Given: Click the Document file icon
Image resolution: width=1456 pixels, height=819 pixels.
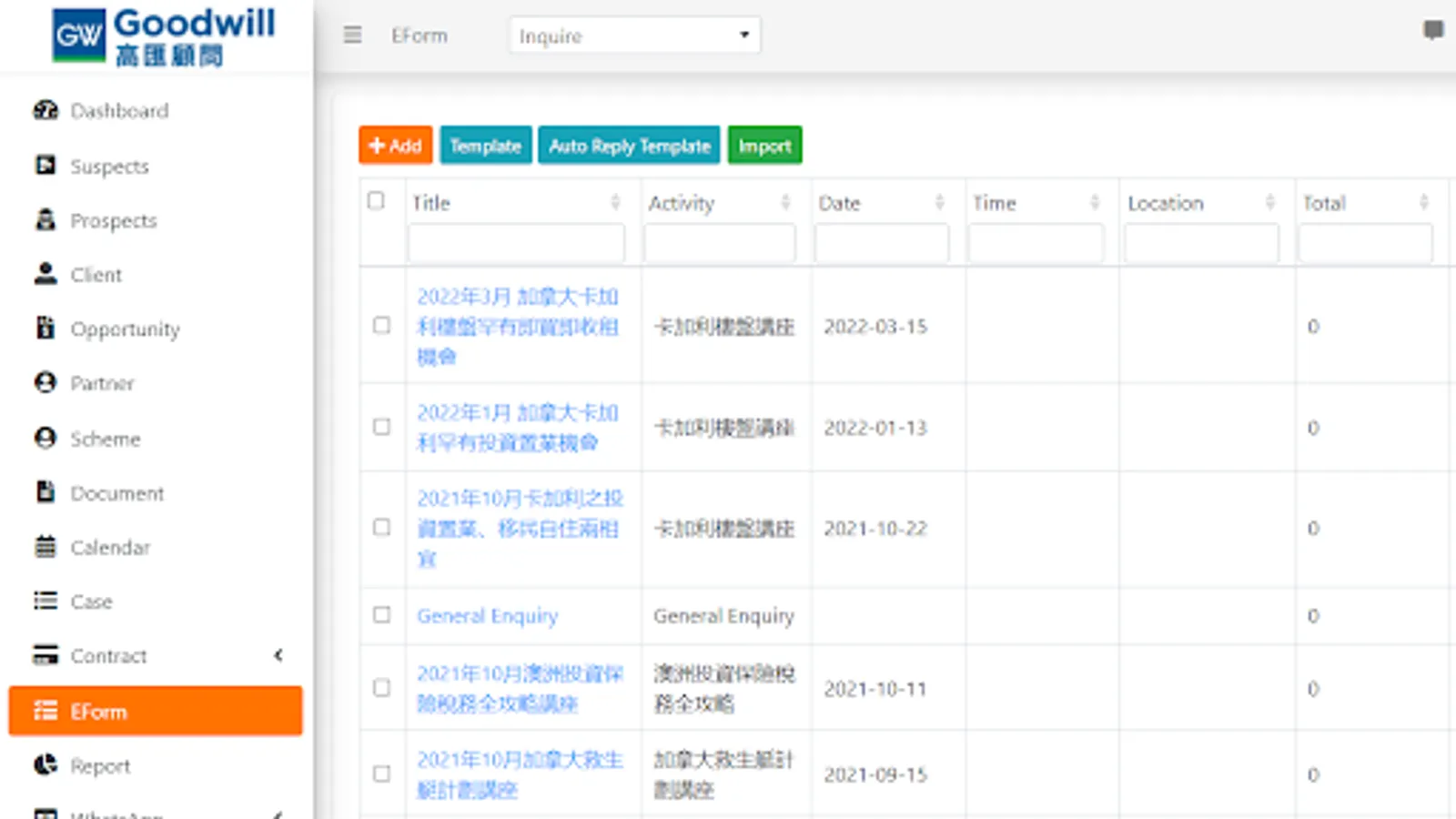Looking at the screenshot, I should pyautogui.click(x=45, y=492).
